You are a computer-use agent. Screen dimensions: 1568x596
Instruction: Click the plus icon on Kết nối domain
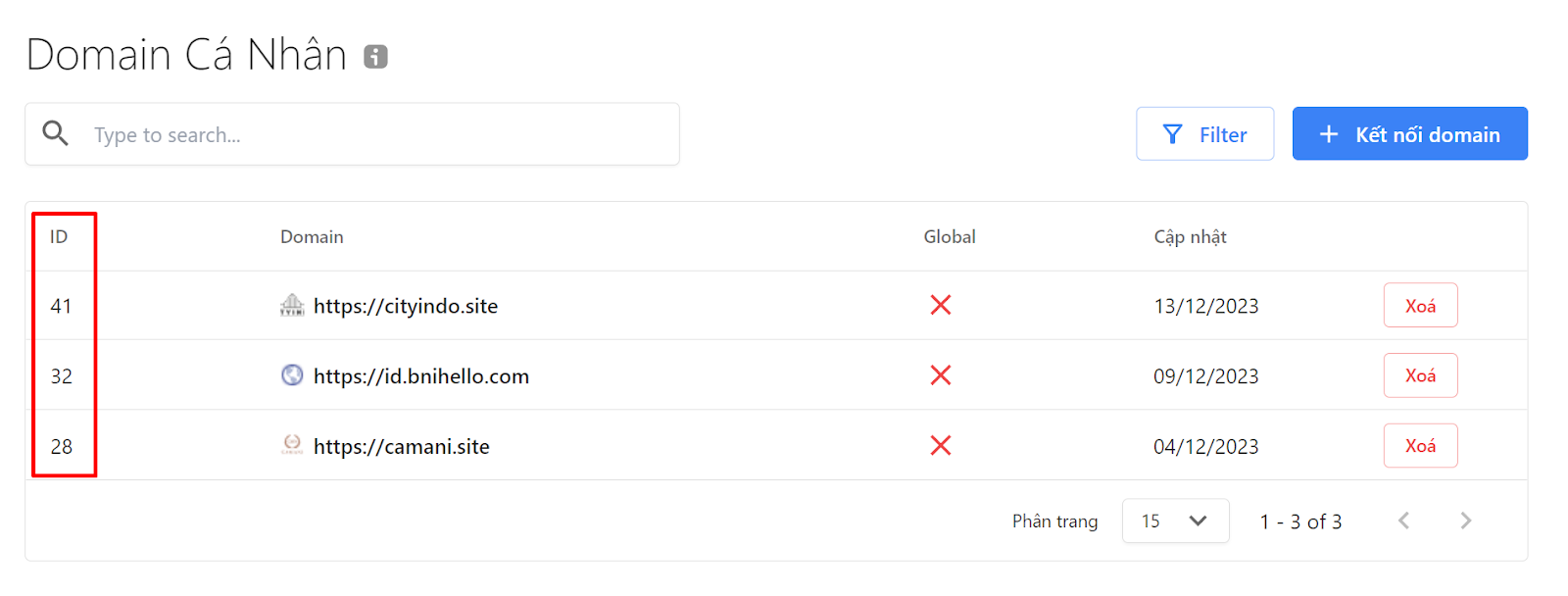tap(1329, 134)
